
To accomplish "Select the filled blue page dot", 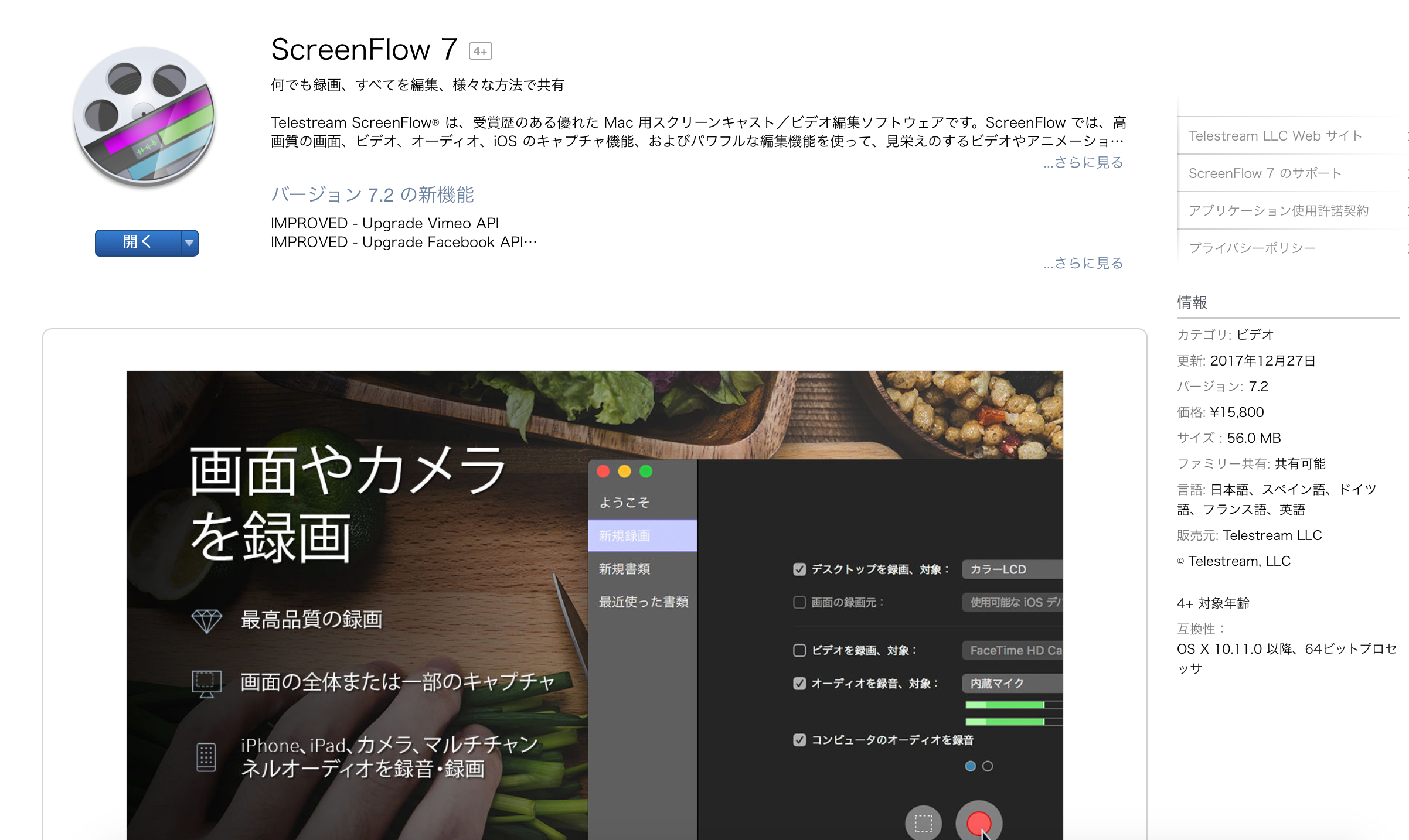I will tap(971, 766).
